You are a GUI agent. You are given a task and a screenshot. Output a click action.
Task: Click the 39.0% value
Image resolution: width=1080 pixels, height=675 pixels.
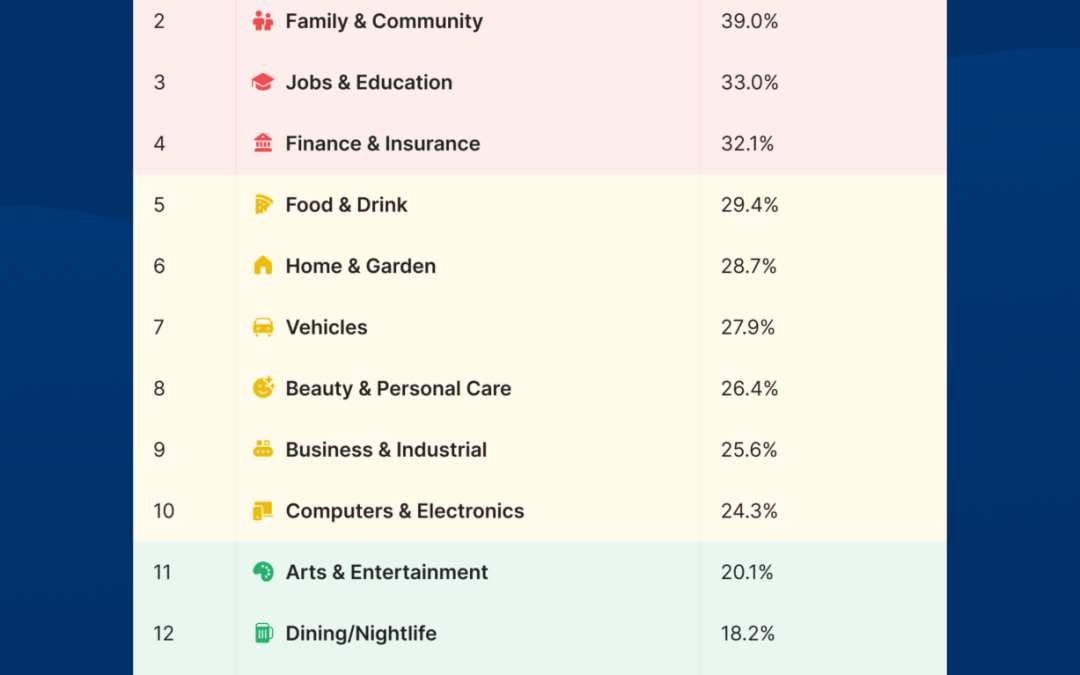pyautogui.click(x=749, y=21)
